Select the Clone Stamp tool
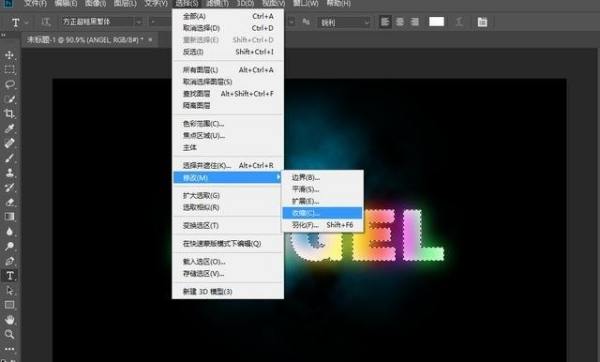Viewport: 600px width, 362px height. [10, 172]
